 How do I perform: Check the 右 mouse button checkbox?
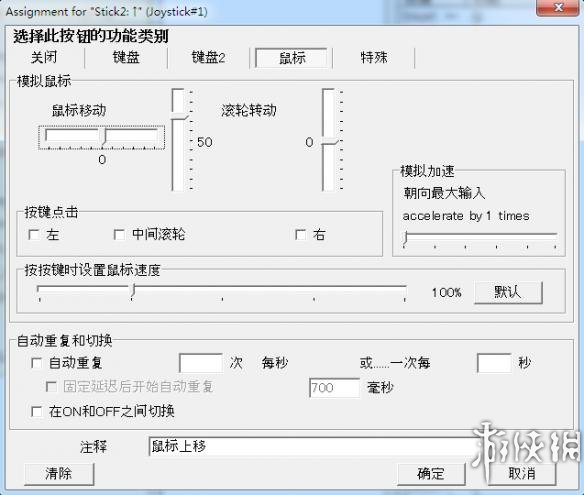(x=300, y=235)
